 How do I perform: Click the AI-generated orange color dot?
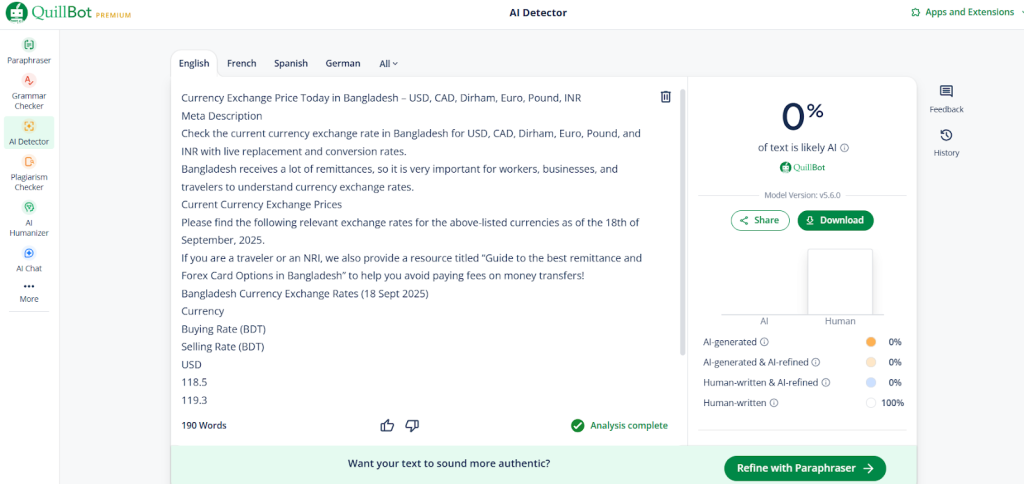pyautogui.click(x=871, y=342)
